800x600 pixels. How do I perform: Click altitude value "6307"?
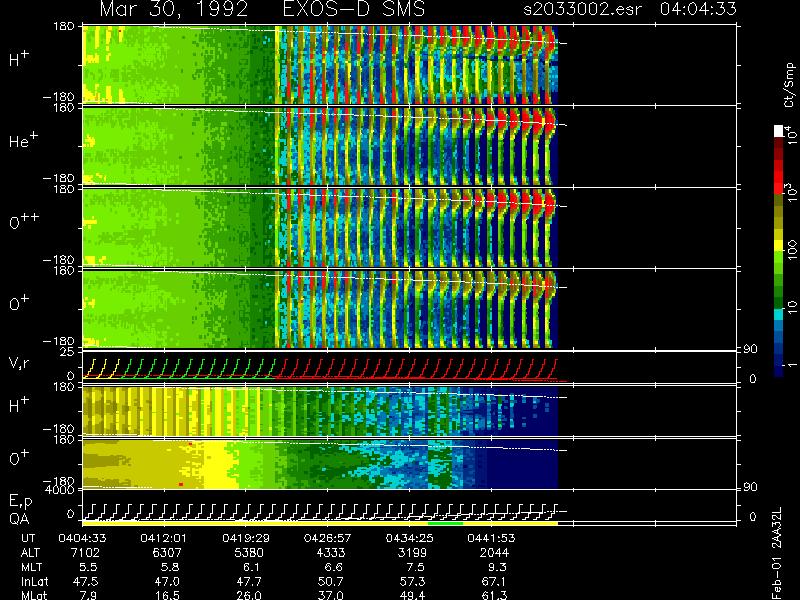point(168,553)
